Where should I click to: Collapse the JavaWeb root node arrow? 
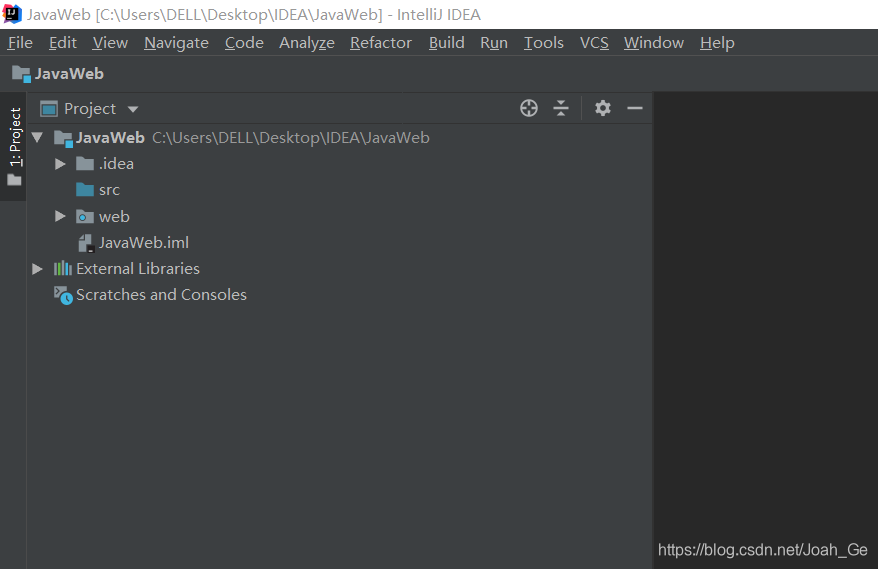(38, 137)
